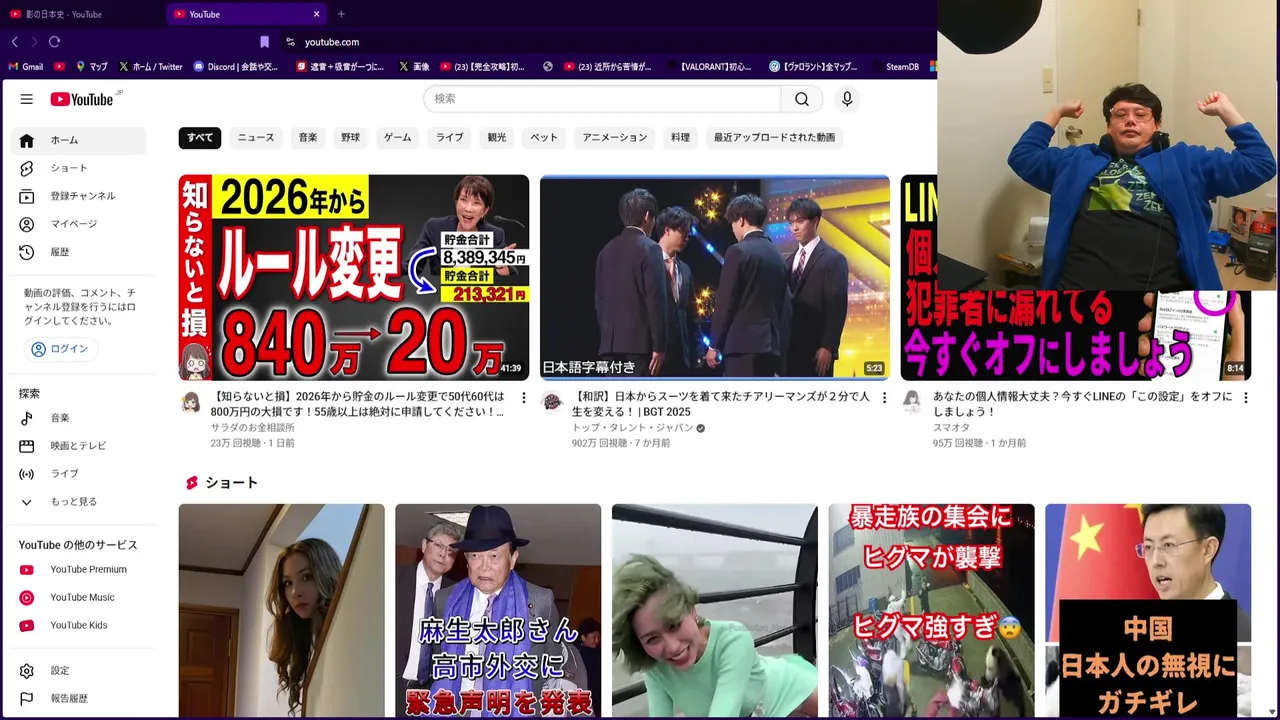1280x720 pixels.
Task: Play the 2026年からルール変更 video thumbnail
Action: pos(354,277)
